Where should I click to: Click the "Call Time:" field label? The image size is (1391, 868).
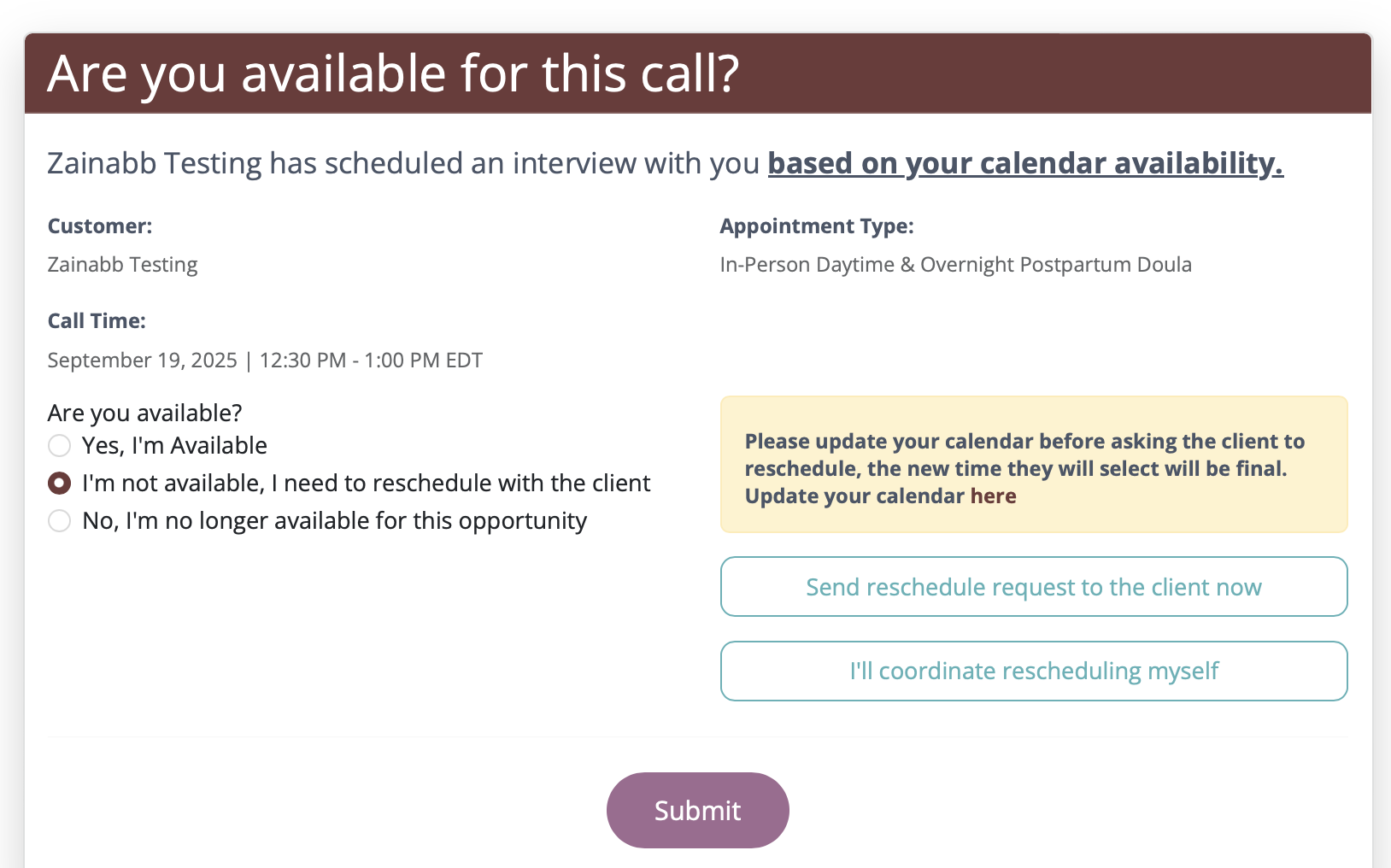tap(97, 321)
